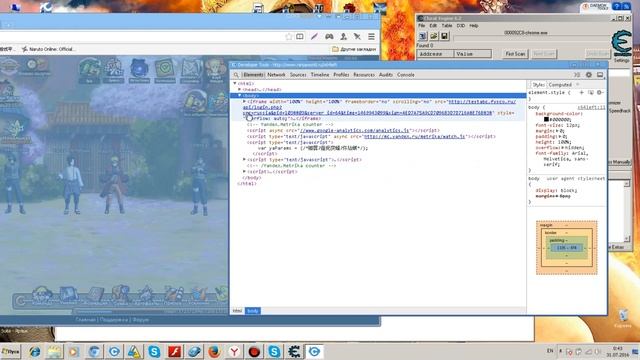Click the pen extension icon in browser toolbar
The height and width of the screenshot is (360, 640).
tap(314, 37)
